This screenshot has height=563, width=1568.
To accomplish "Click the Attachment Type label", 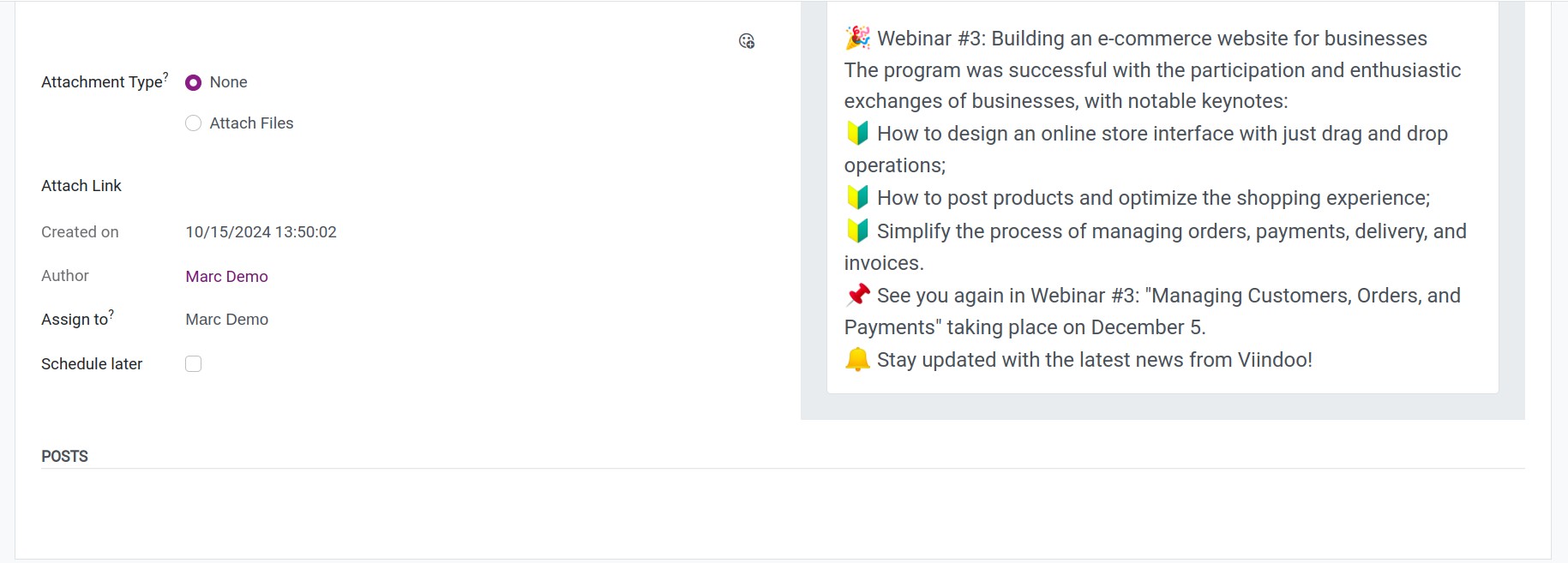I will click(x=101, y=82).
